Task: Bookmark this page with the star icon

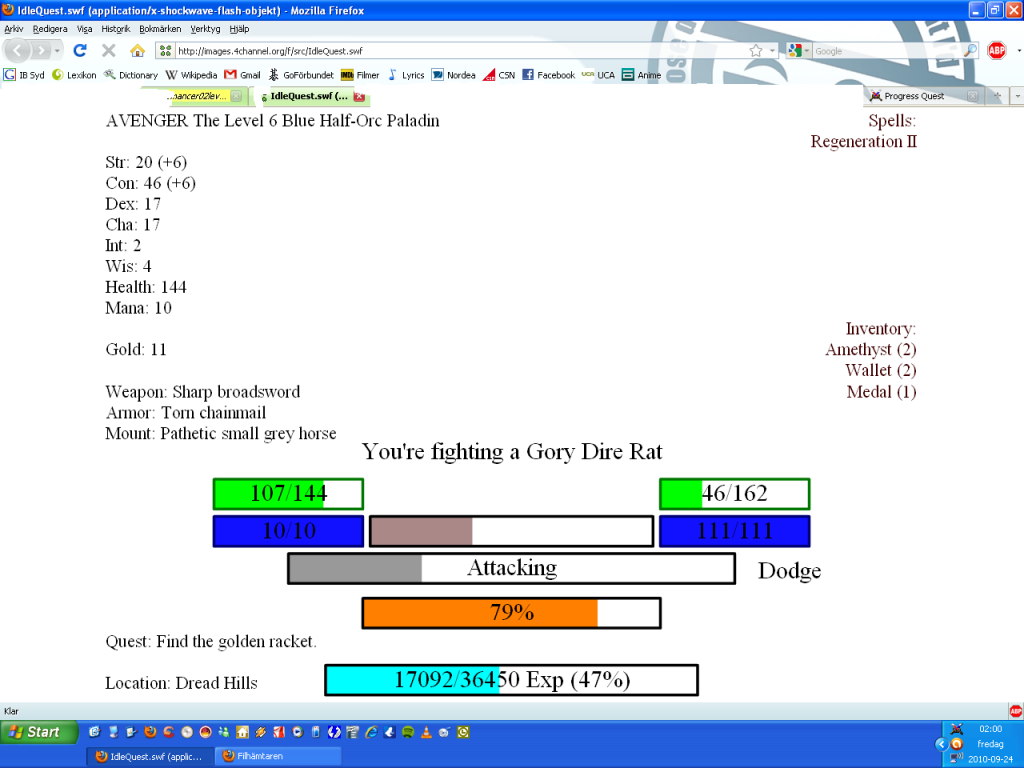Action: tap(756, 50)
